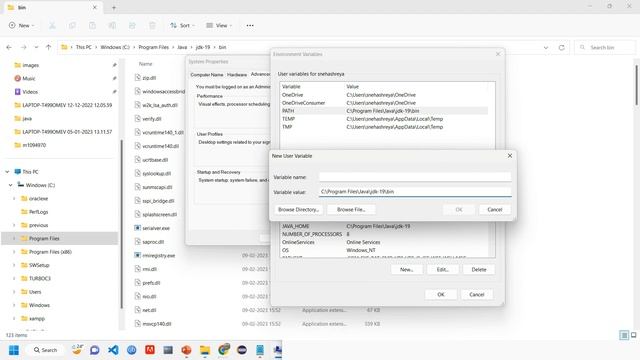Select Program Files in navigation tree
This screenshot has width=640, height=360.
60,238
